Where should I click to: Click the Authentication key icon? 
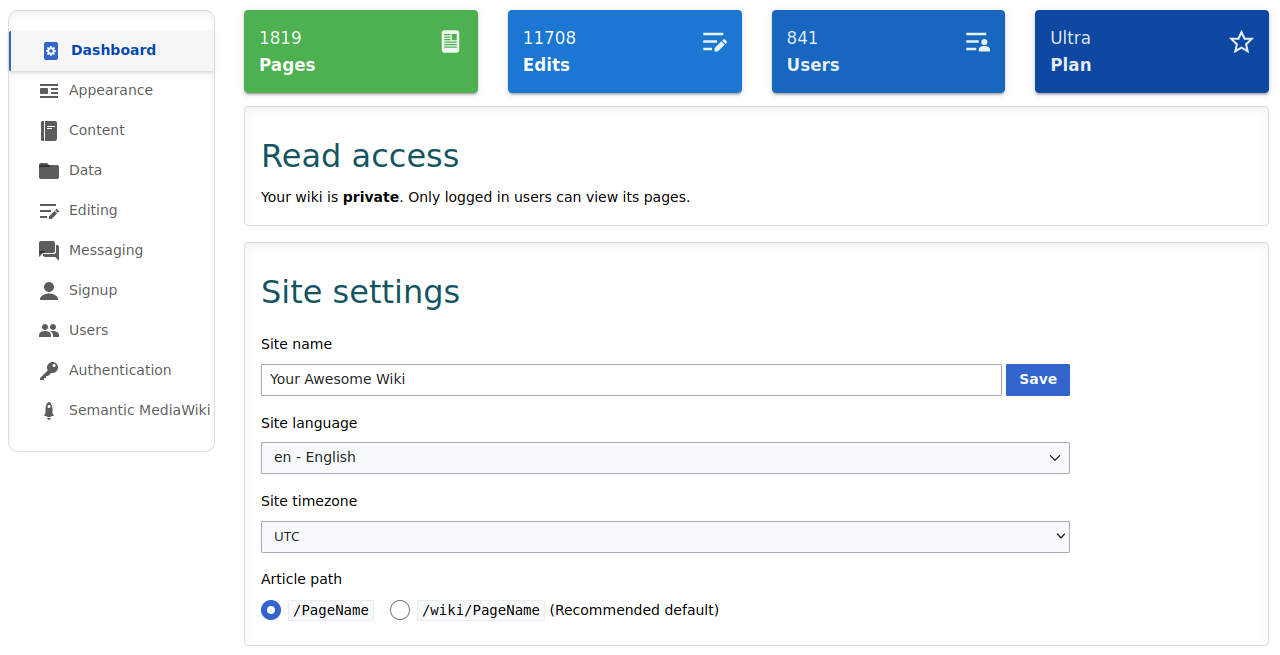click(x=48, y=370)
